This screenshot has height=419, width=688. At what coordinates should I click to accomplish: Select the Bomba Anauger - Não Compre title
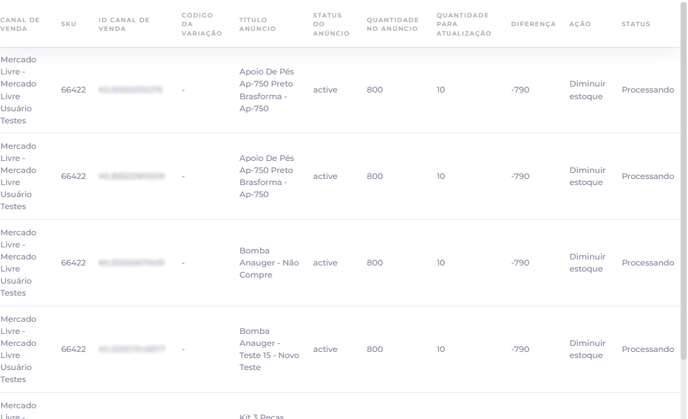[x=269, y=263]
